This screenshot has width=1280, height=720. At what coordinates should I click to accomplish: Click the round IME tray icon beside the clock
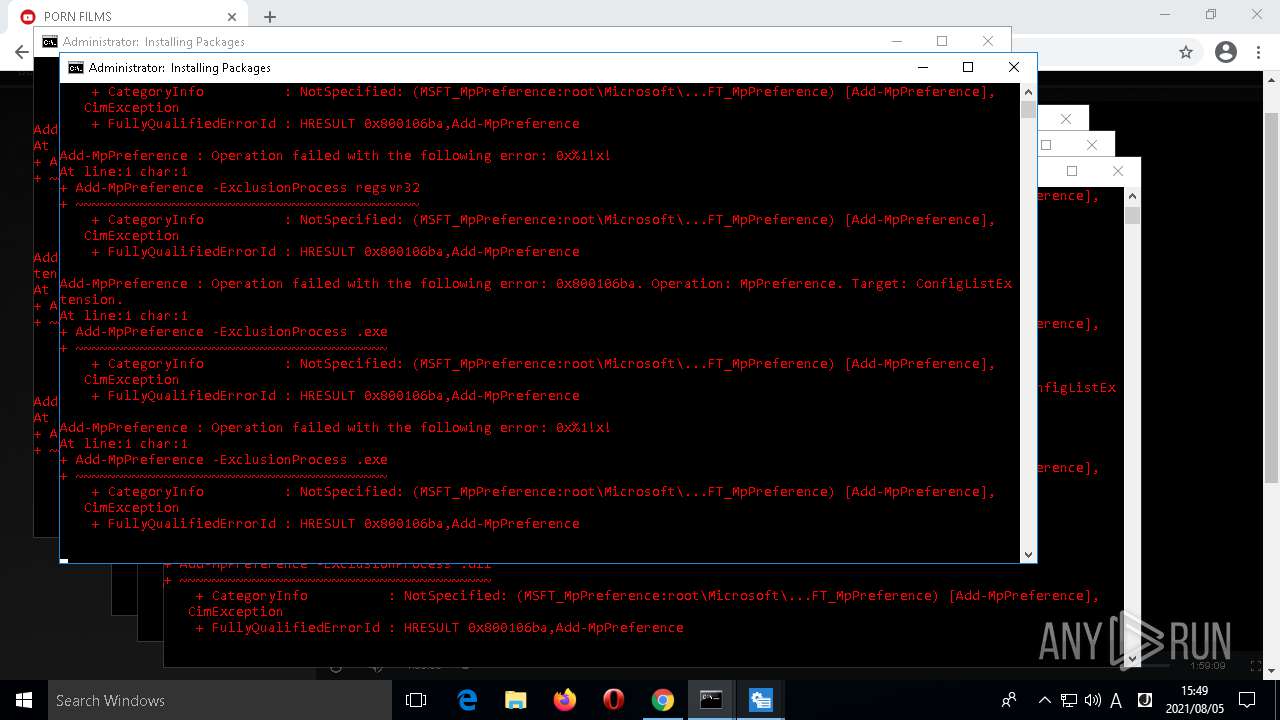tap(1145, 700)
